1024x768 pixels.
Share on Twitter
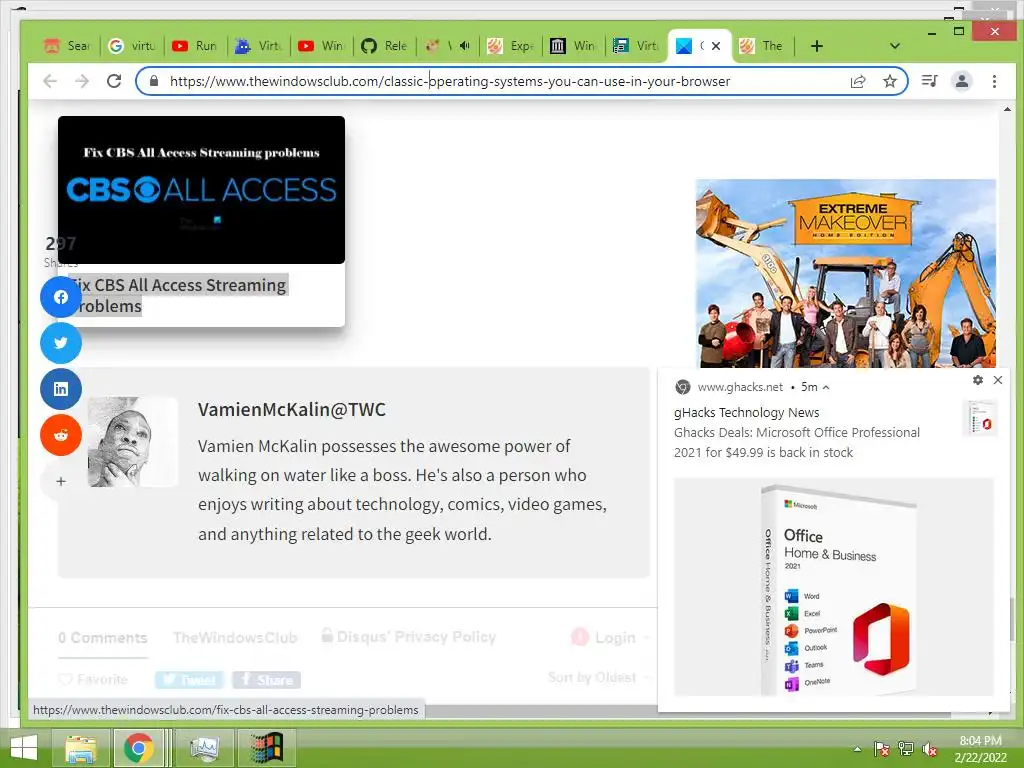click(x=61, y=343)
